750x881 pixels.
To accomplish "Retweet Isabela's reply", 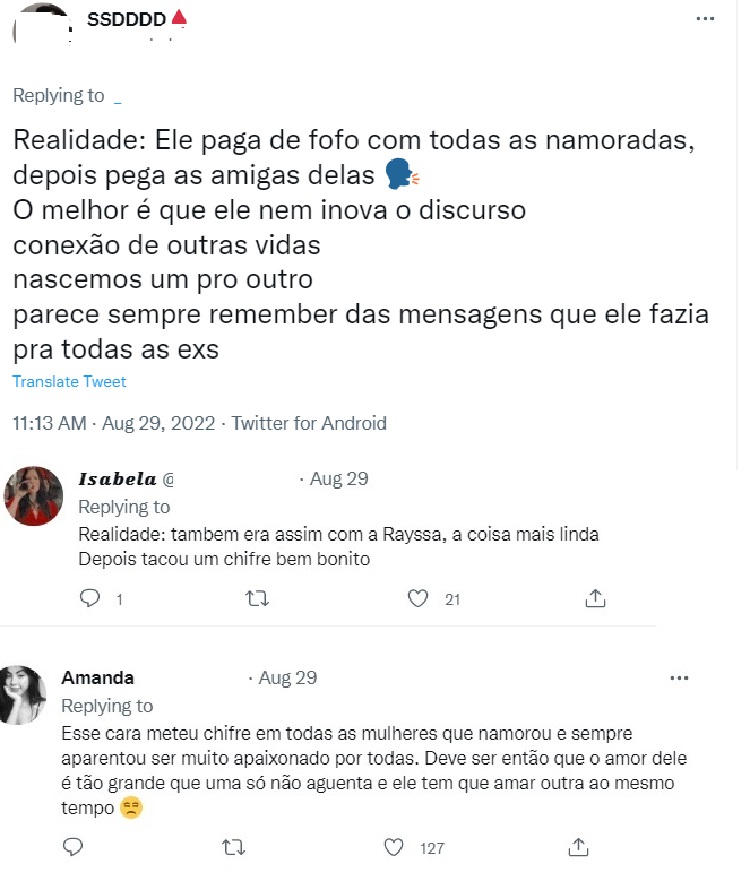I will [x=257, y=598].
